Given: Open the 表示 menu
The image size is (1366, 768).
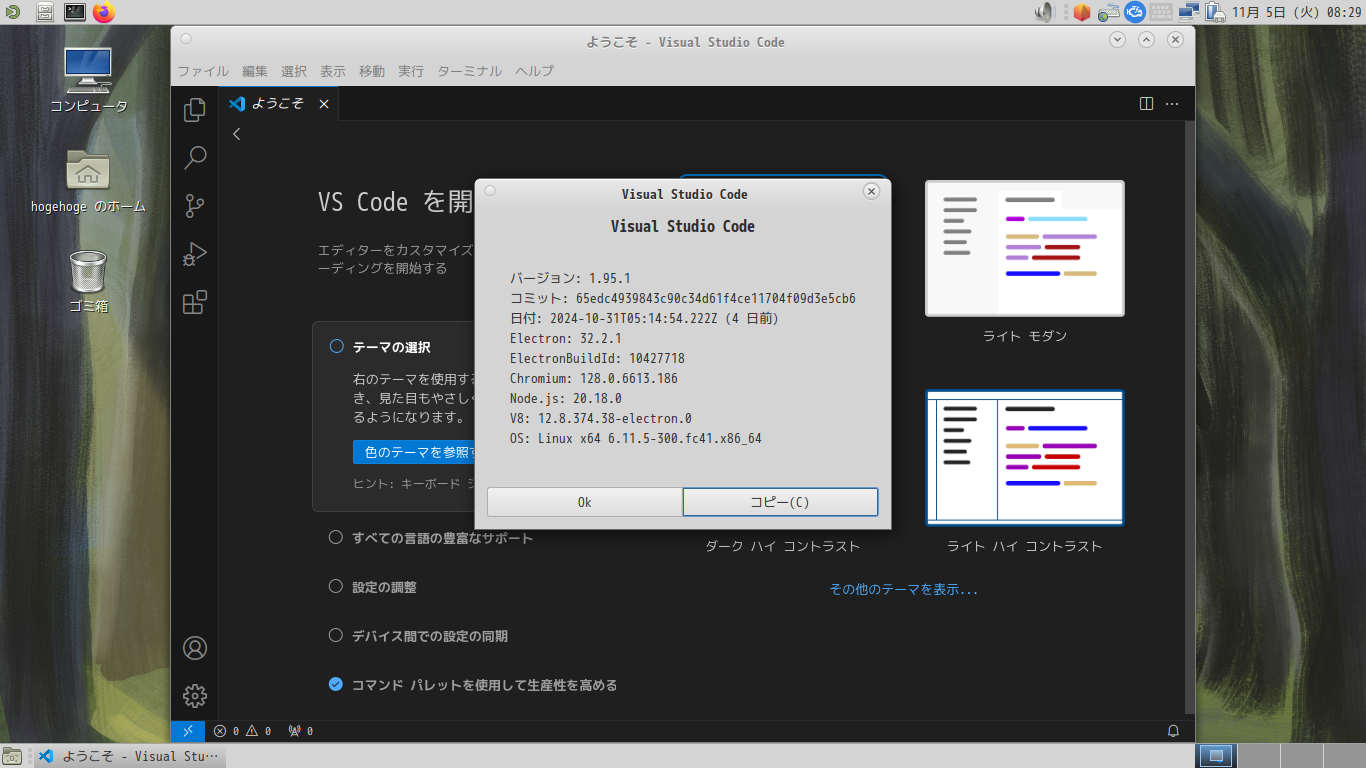Looking at the screenshot, I should pos(333,71).
